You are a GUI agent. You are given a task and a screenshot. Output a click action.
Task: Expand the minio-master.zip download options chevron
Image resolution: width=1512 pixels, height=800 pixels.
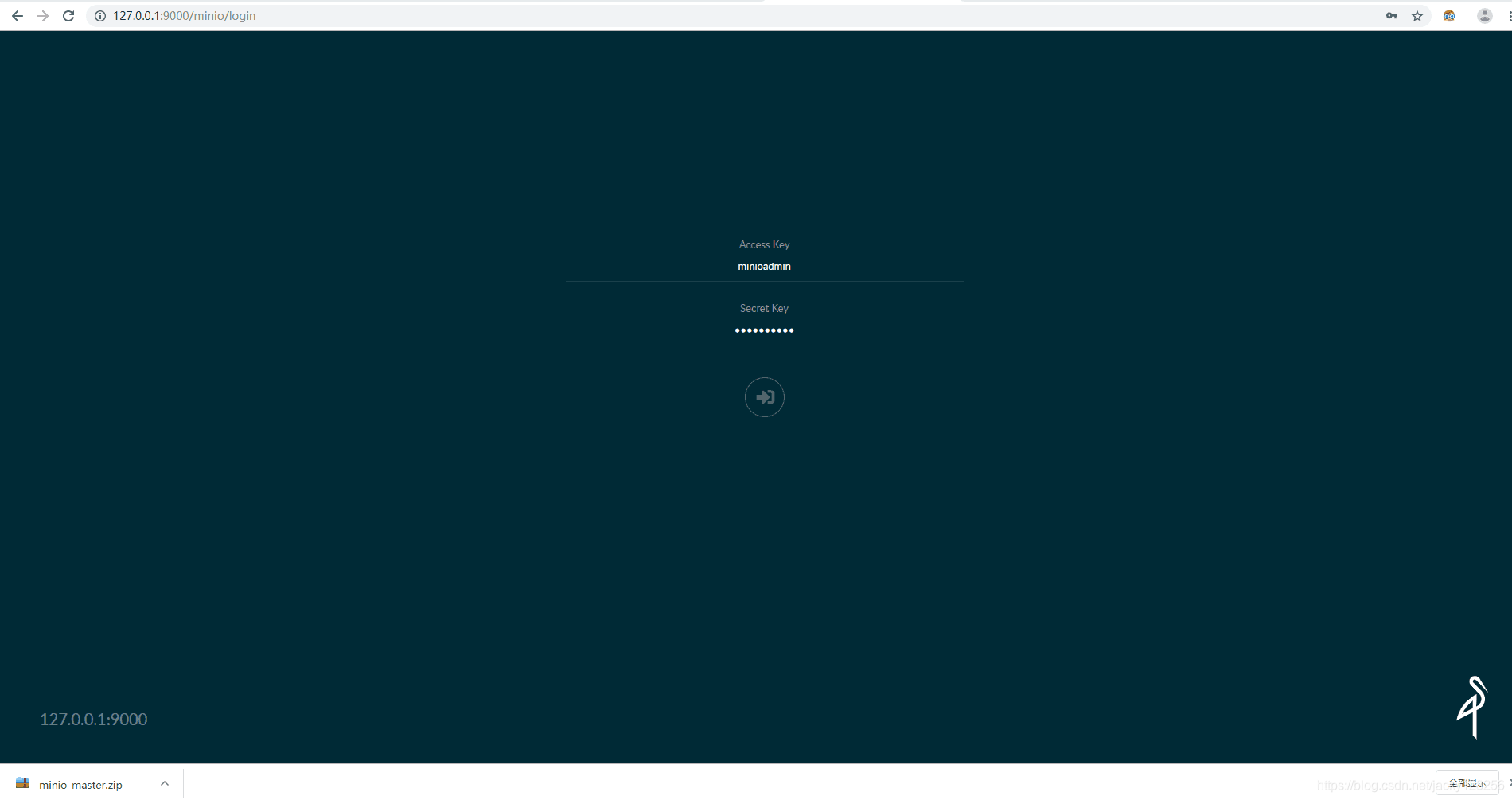[165, 783]
